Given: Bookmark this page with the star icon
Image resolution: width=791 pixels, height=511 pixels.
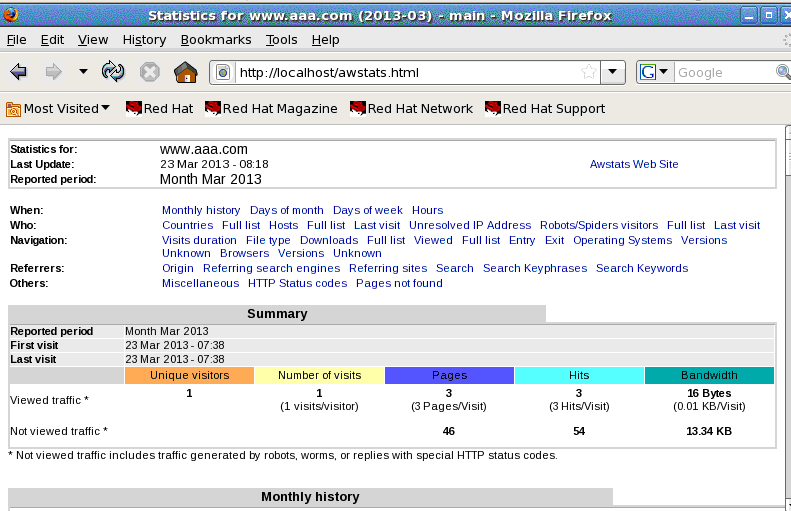Looking at the screenshot, I should tap(589, 72).
